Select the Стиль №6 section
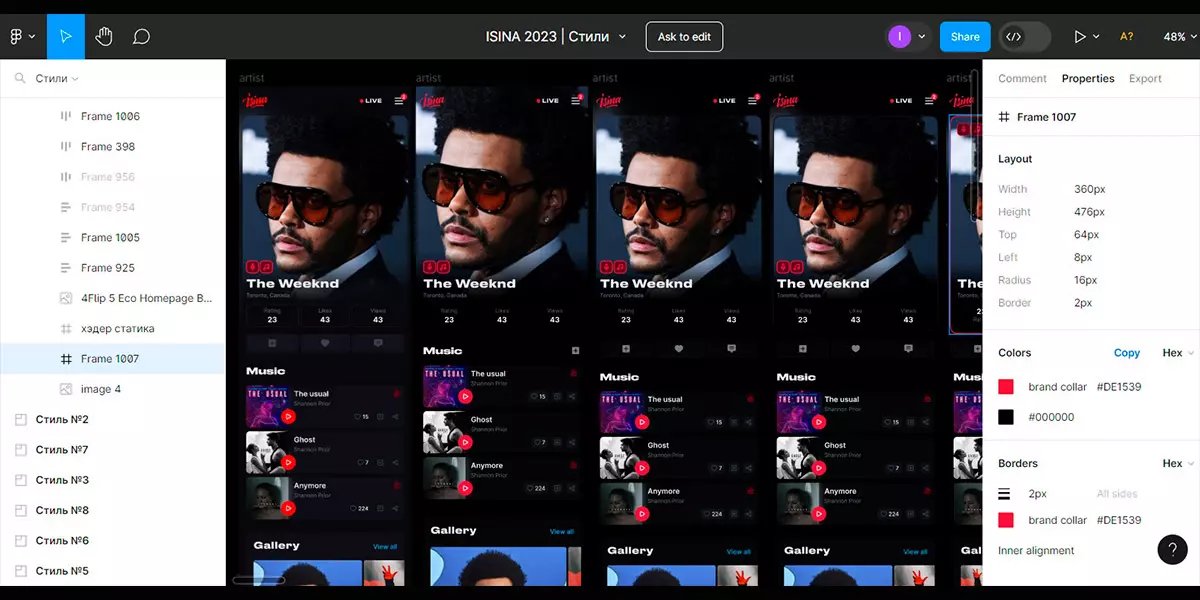The height and width of the screenshot is (600, 1200). (112, 541)
